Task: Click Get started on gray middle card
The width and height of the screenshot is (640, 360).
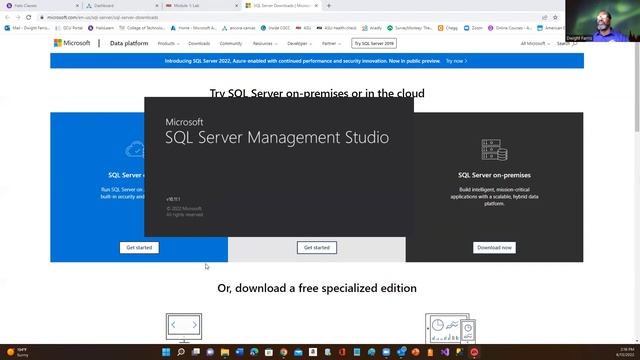Action: tap(317, 248)
